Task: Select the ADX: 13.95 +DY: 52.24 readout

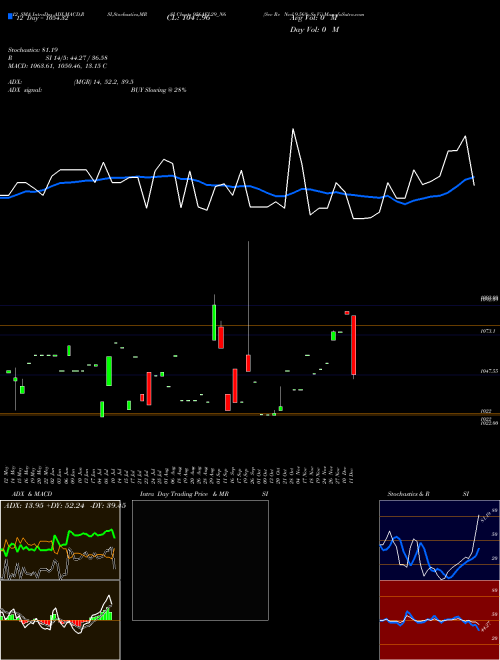Action: pos(65,506)
